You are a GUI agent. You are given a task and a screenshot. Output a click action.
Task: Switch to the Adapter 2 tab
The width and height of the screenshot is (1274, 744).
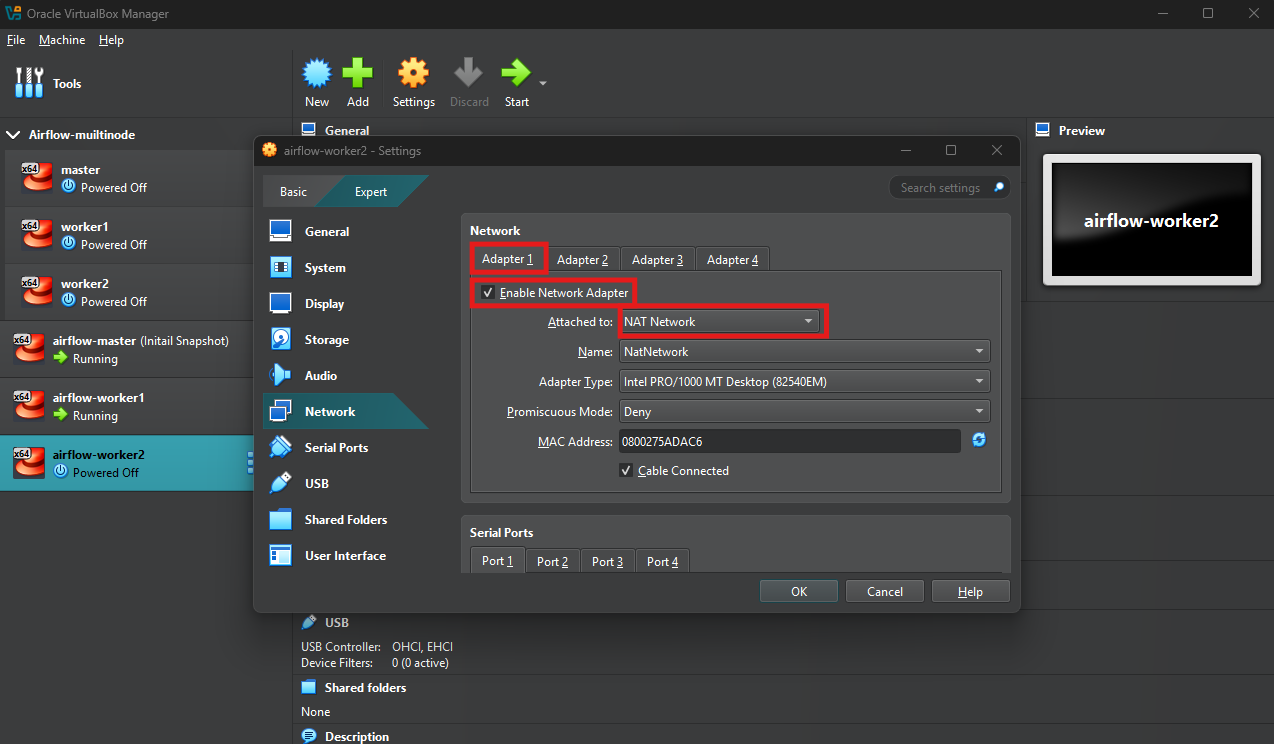(x=583, y=260)
